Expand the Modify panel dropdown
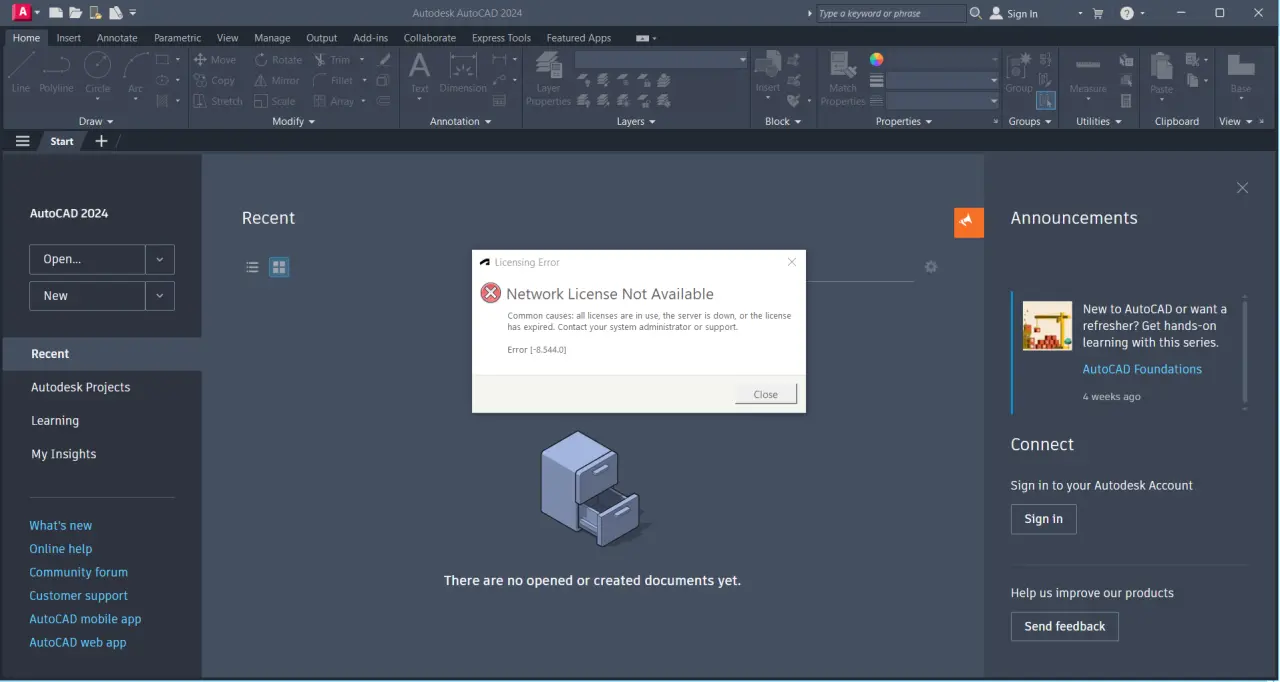 293,121
